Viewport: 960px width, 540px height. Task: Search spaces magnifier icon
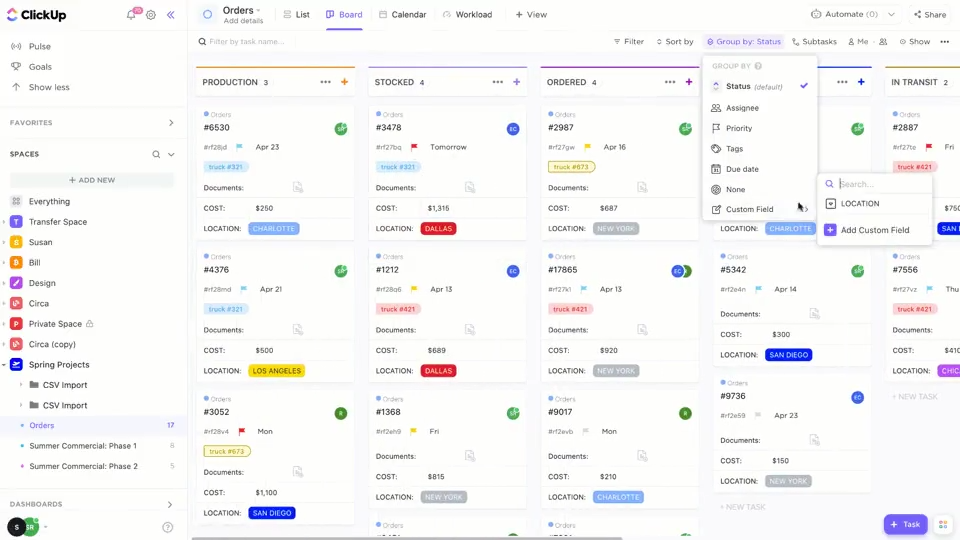click(156, 154)
